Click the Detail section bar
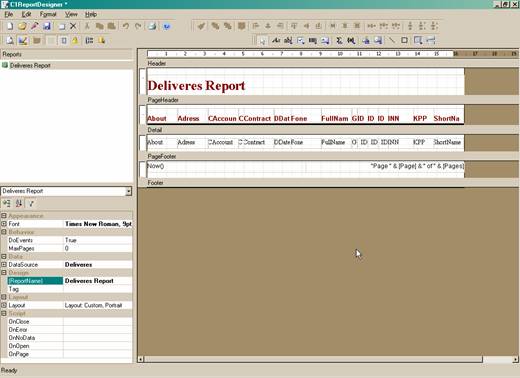The height and width of the screenshot is (378, 520). pyautogui.click(x=328, y=130)
